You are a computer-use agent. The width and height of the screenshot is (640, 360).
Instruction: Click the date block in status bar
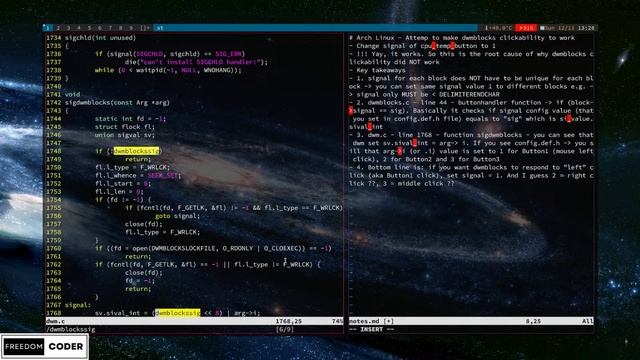[557, 28]
